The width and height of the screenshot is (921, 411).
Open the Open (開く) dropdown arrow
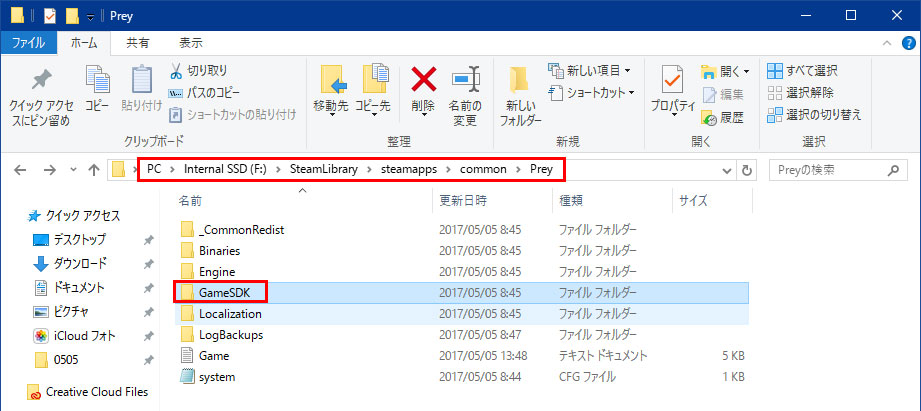[747, 72]
